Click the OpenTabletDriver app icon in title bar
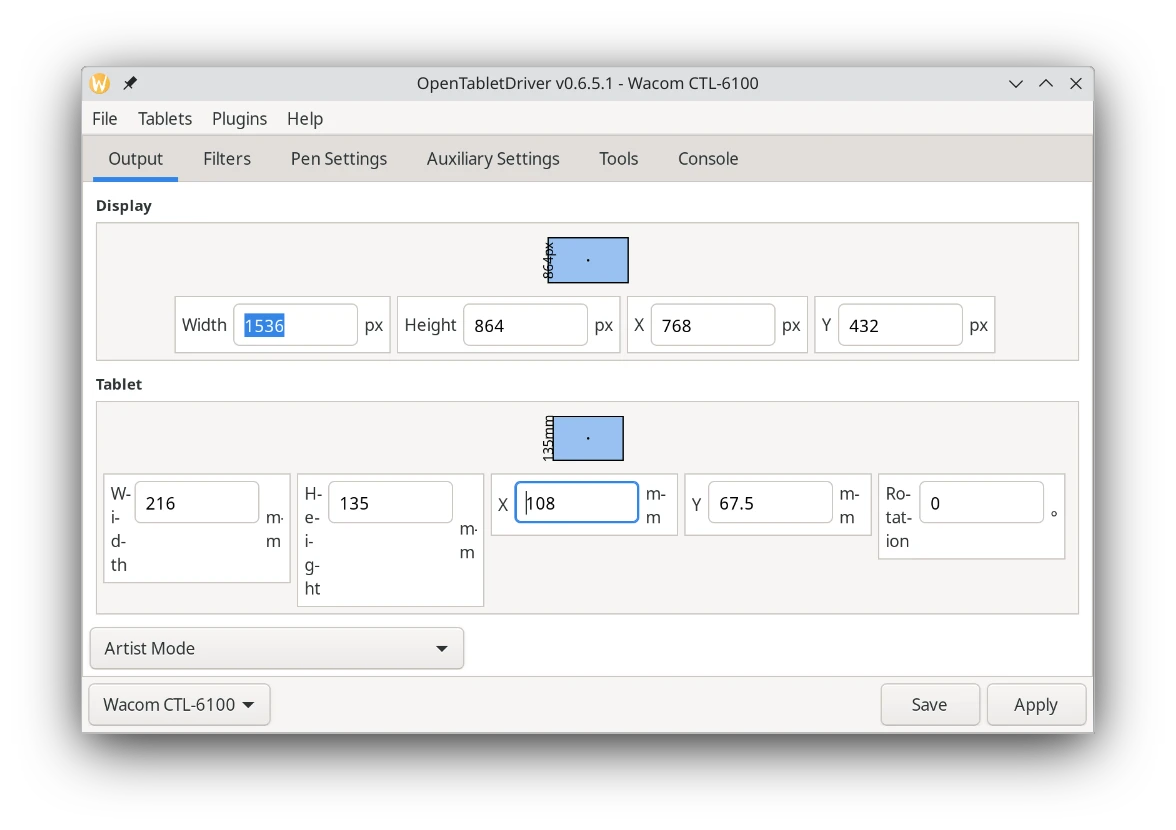The width and height of the screenshot is (1176, 830). click(100, 84)
